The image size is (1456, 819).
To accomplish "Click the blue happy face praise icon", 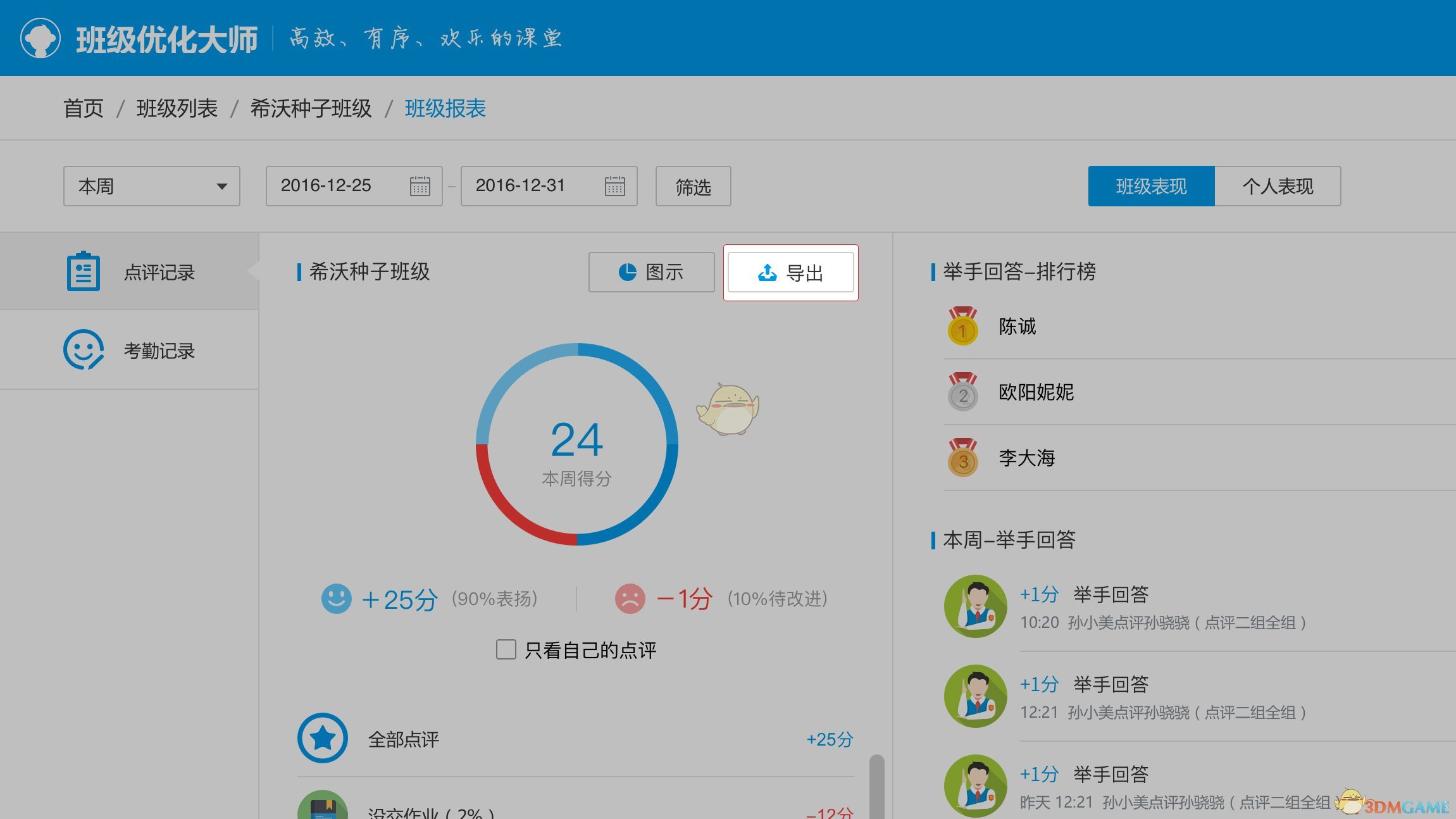I will [x=337, y=598].
